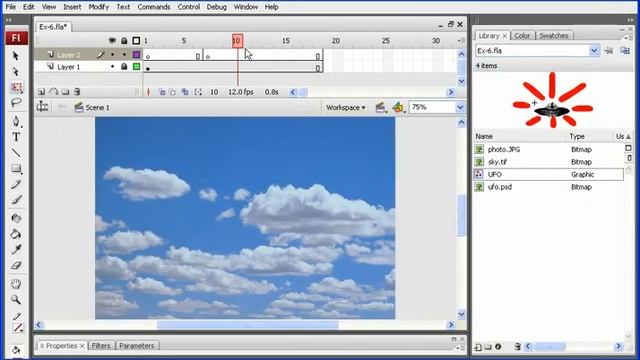Open the Insert menu

click(x=72, y=7)
